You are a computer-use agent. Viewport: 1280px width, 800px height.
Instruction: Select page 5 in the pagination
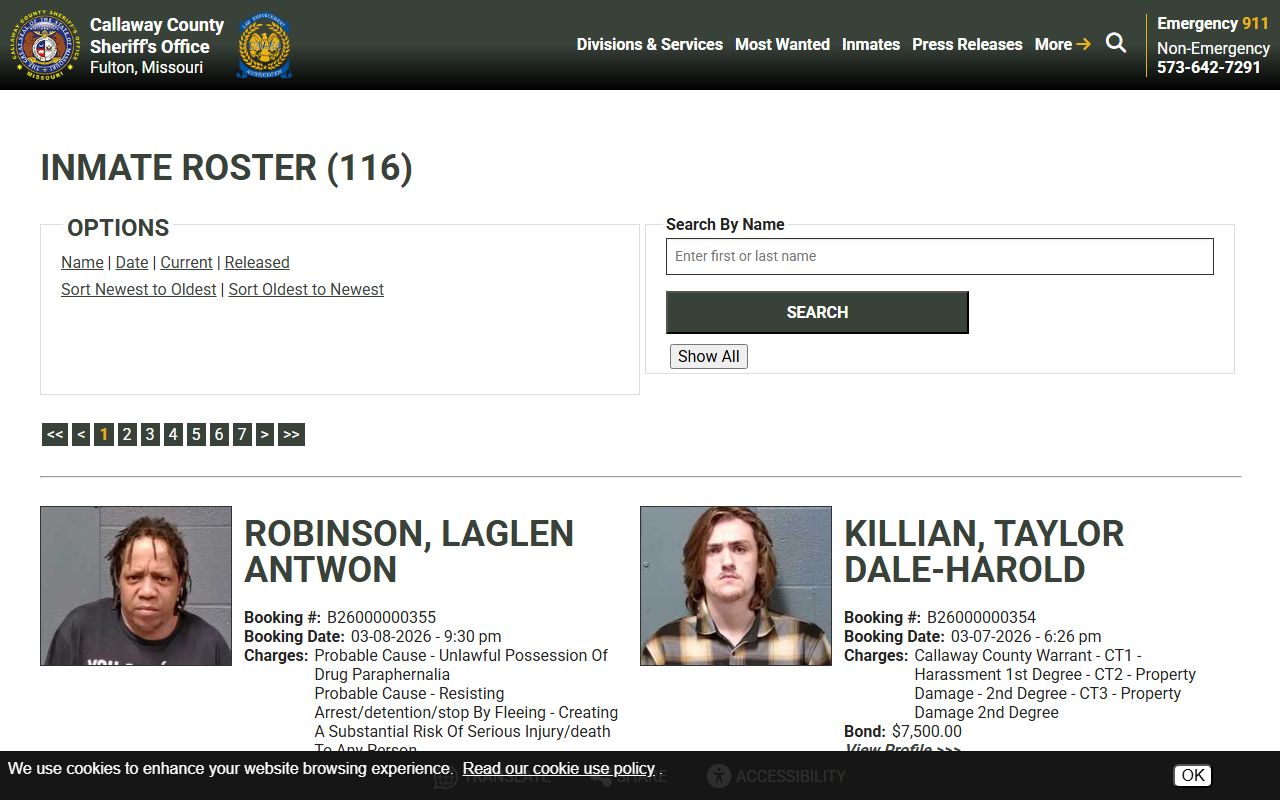[x=196, y=434]
